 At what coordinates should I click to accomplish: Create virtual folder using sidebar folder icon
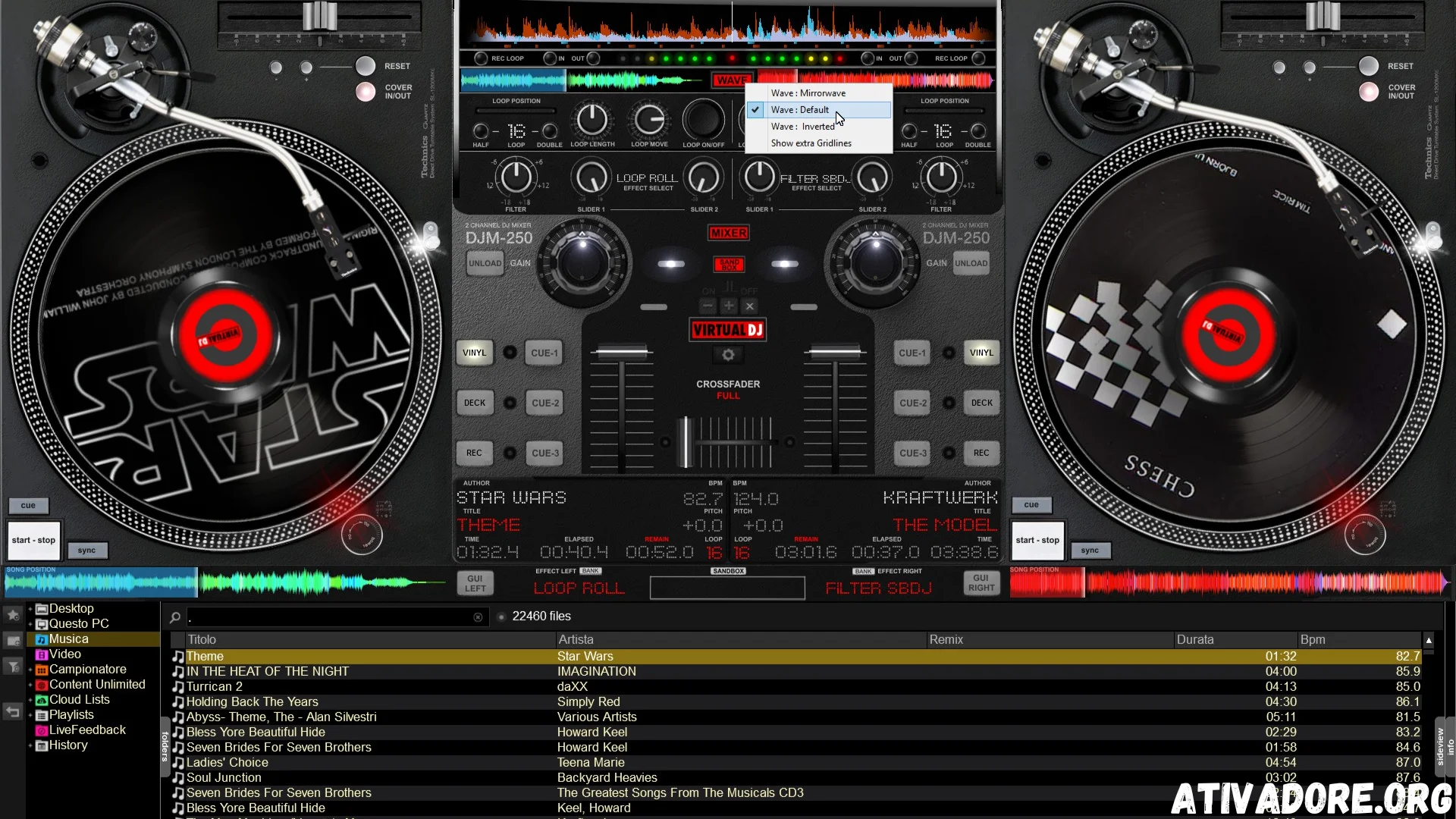pos(13,641)
